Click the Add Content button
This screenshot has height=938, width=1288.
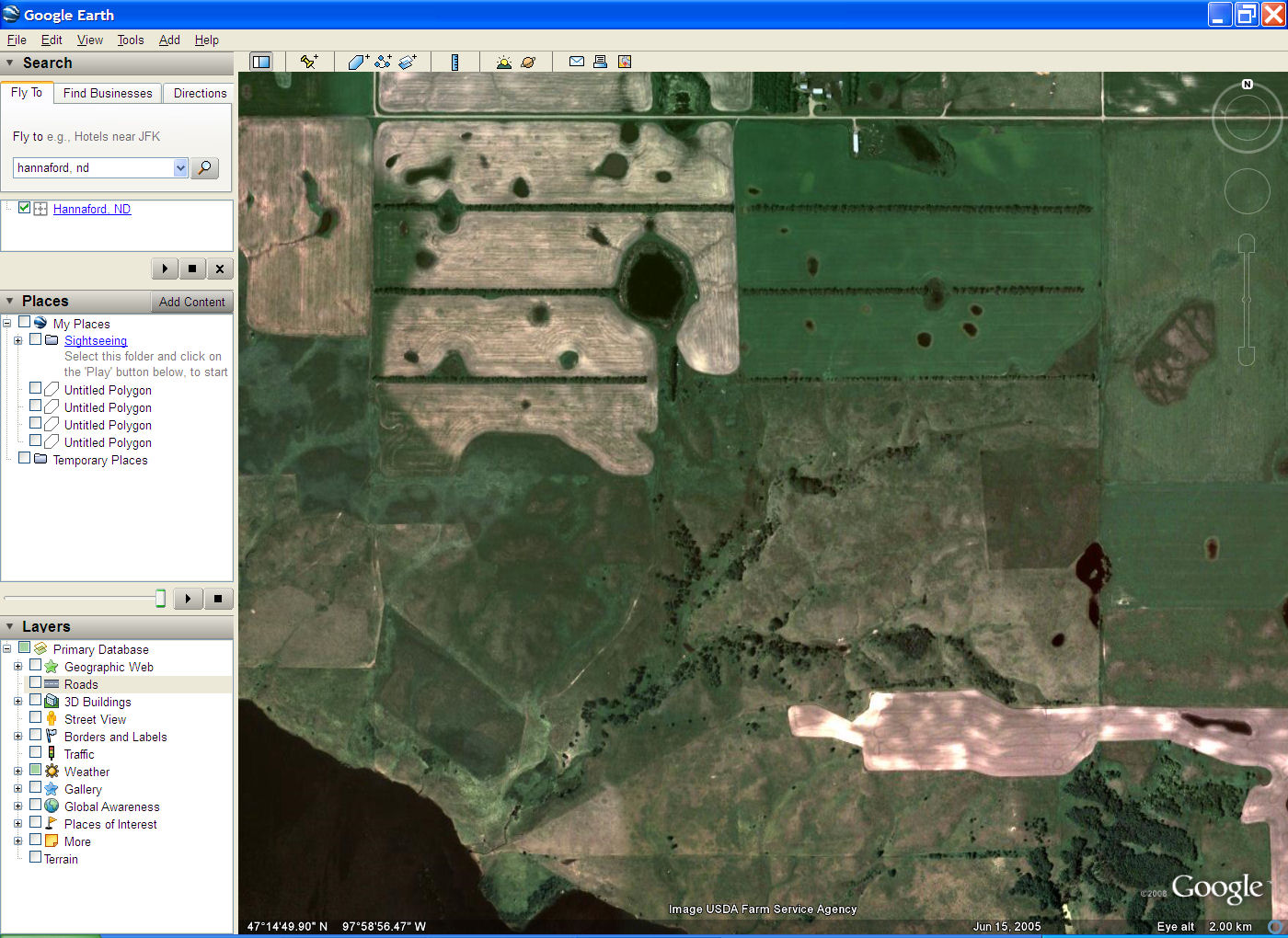pyautogui.click(x=191, y=302)
